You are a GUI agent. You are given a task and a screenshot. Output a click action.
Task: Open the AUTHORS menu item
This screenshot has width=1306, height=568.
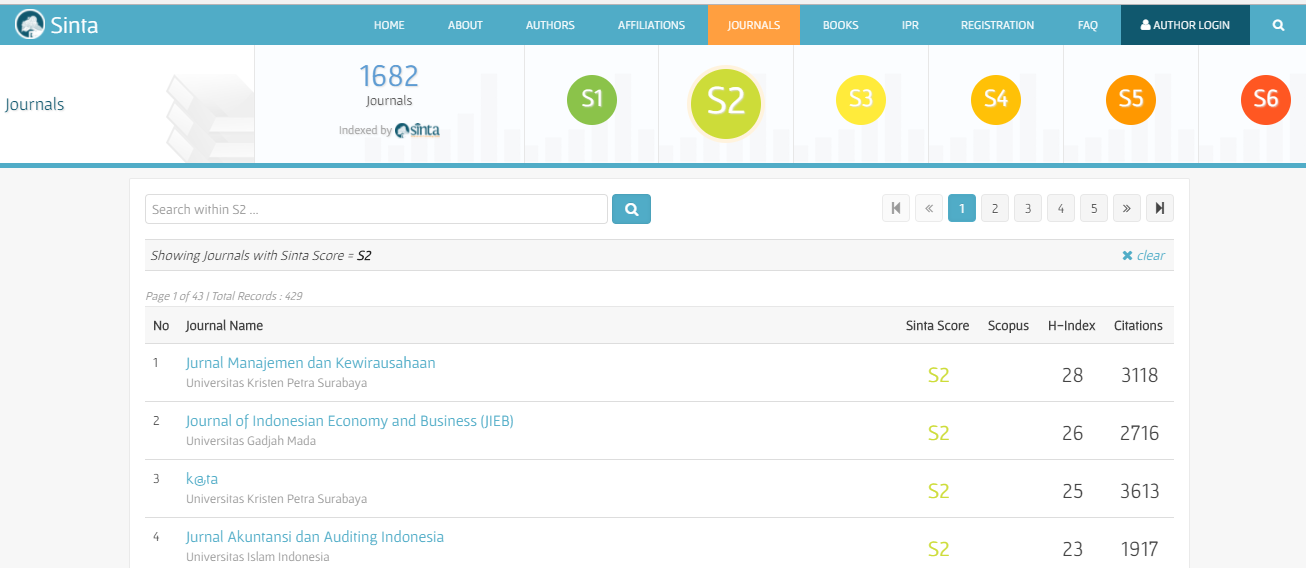[x=549, y=25]
